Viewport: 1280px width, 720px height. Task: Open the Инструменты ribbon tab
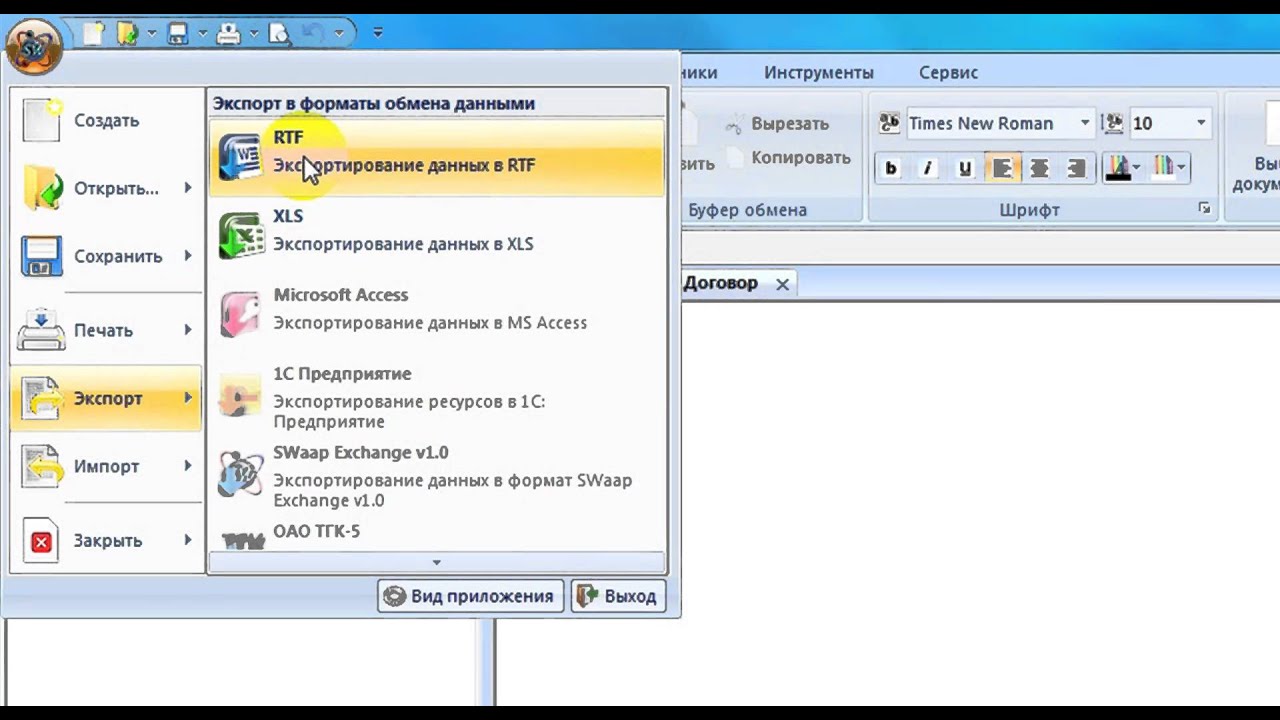coord(819,72)
